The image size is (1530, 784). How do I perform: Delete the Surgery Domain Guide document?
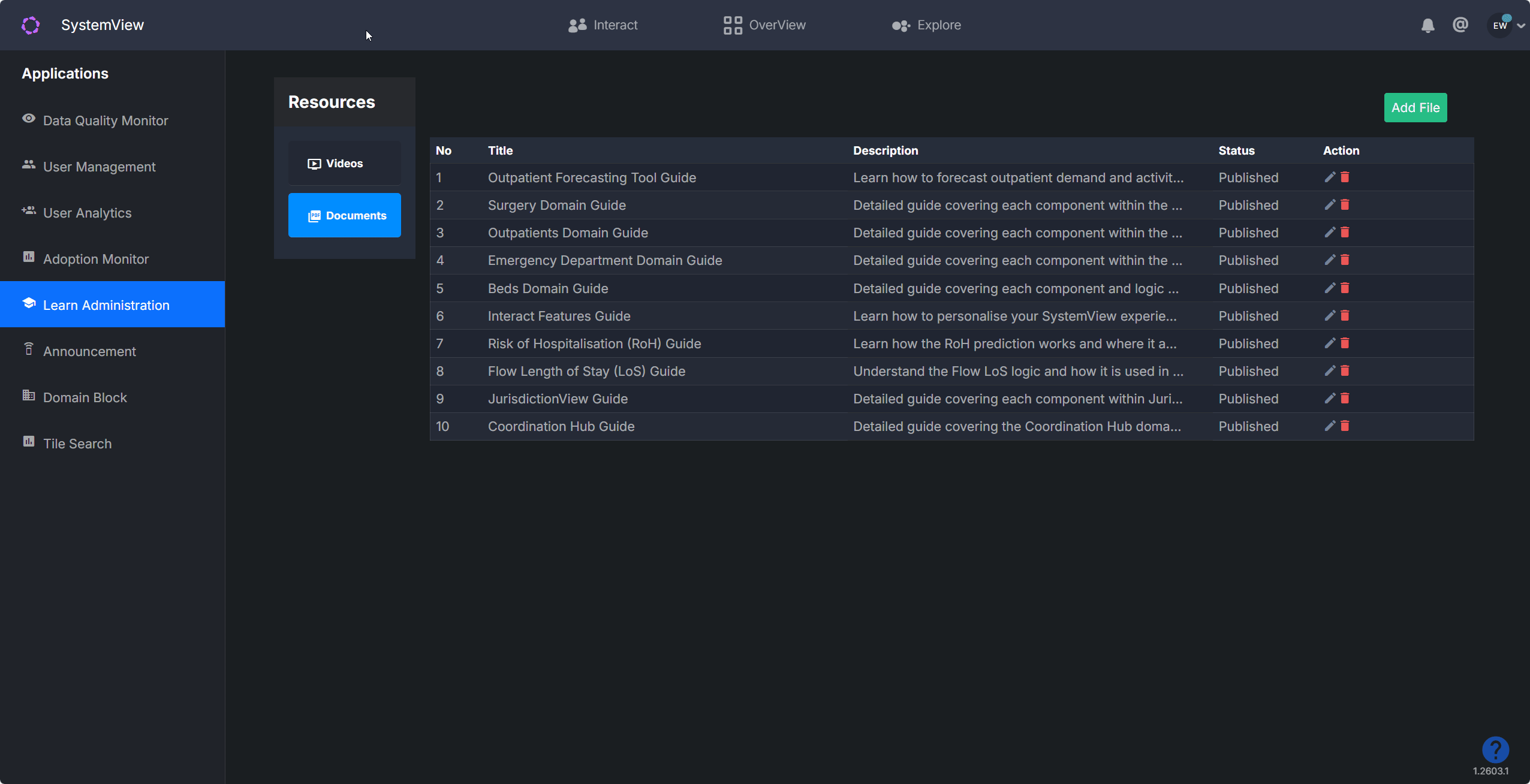(x=1345, y=205)
